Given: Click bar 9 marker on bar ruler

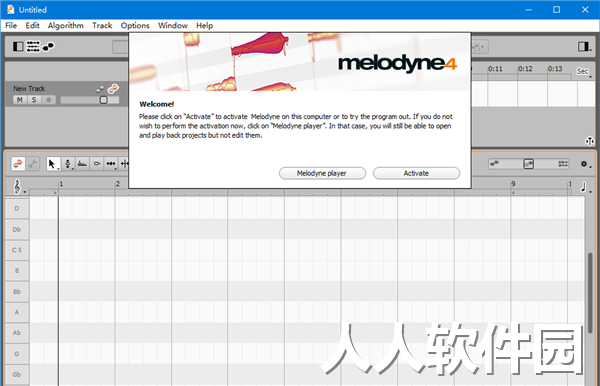Looking at the screenshot, I should [513, 184].
